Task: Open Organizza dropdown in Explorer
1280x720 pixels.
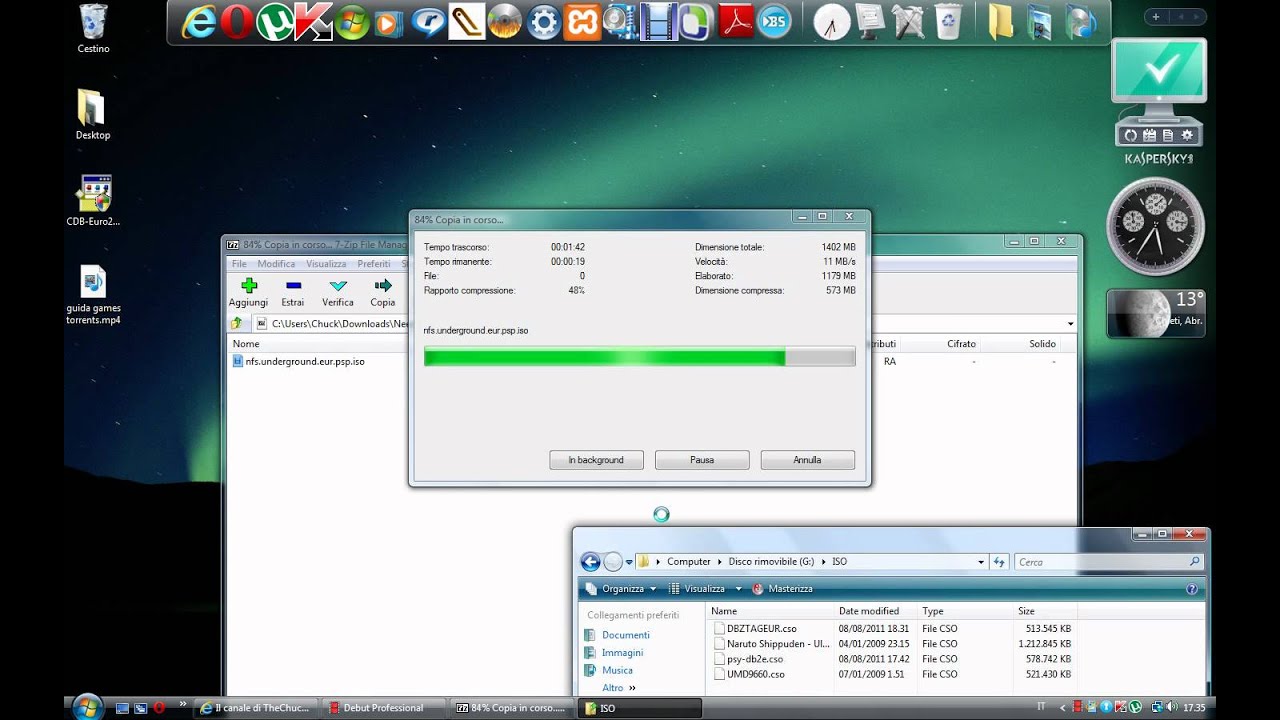Action: click(x=621, y=589)
